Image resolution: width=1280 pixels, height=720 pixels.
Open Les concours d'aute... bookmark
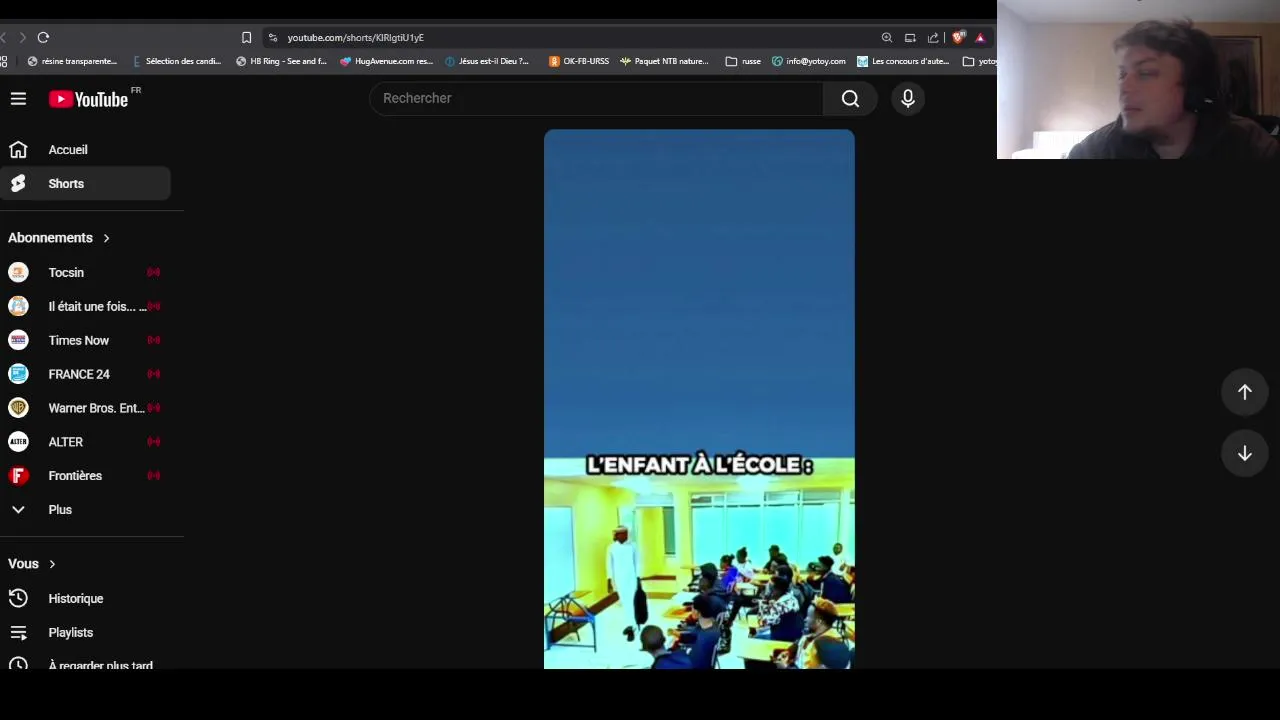(x=903, y=61)
